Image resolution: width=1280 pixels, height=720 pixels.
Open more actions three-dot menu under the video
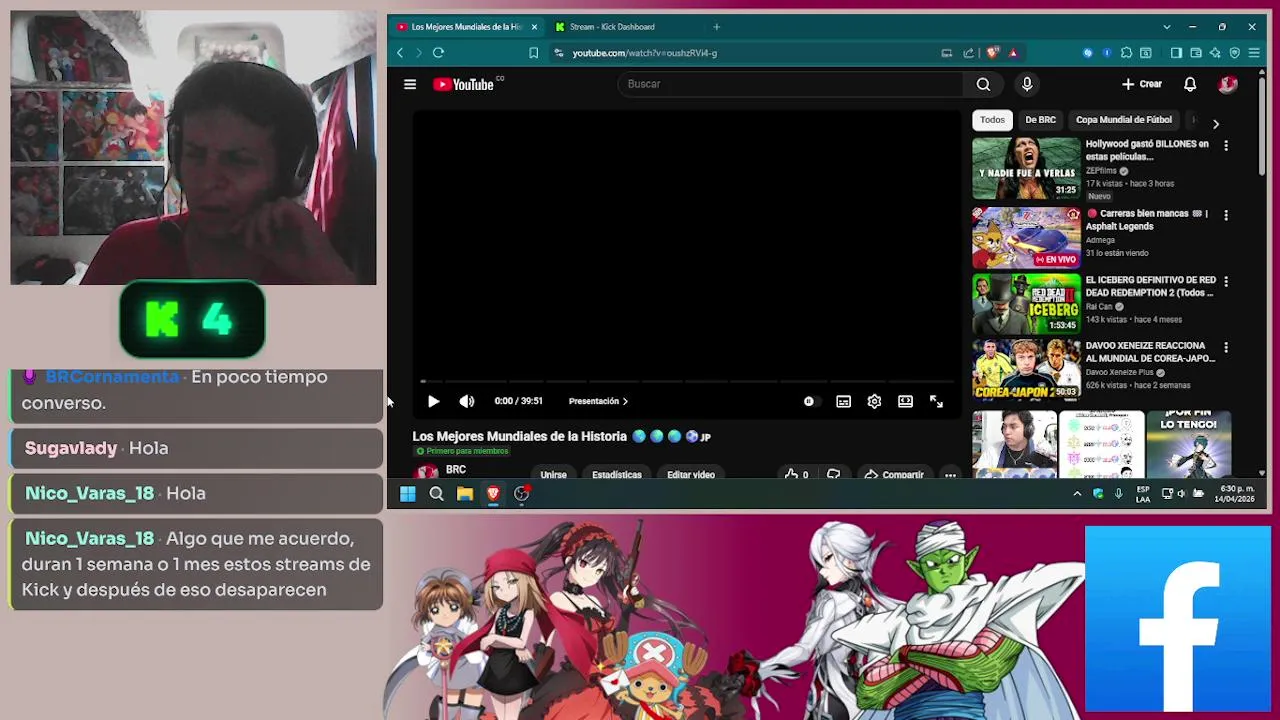pos(950,474)
